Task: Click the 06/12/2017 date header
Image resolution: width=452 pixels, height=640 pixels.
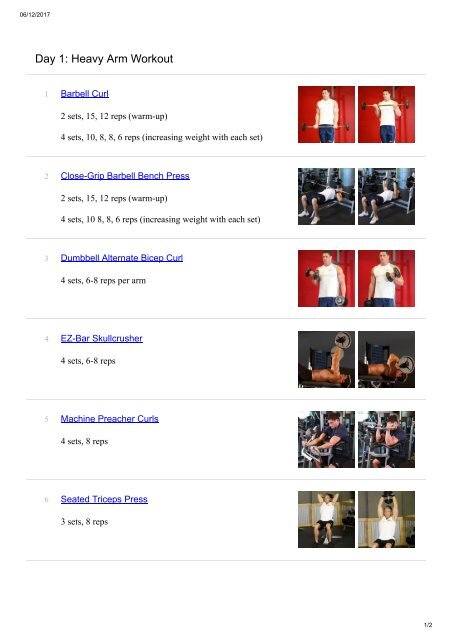Action: point(35,14)
